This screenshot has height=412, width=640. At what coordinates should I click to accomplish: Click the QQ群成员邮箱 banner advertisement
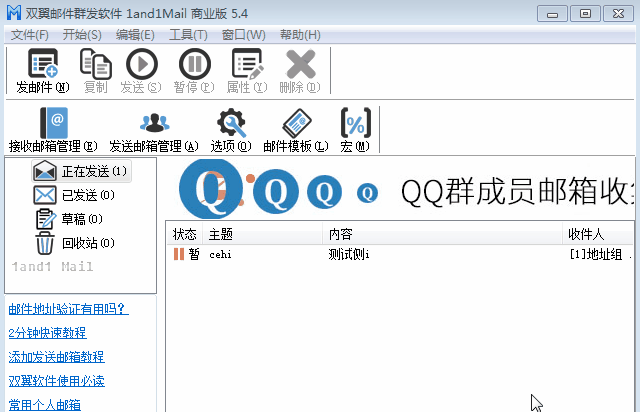click(x=400, y=190)
